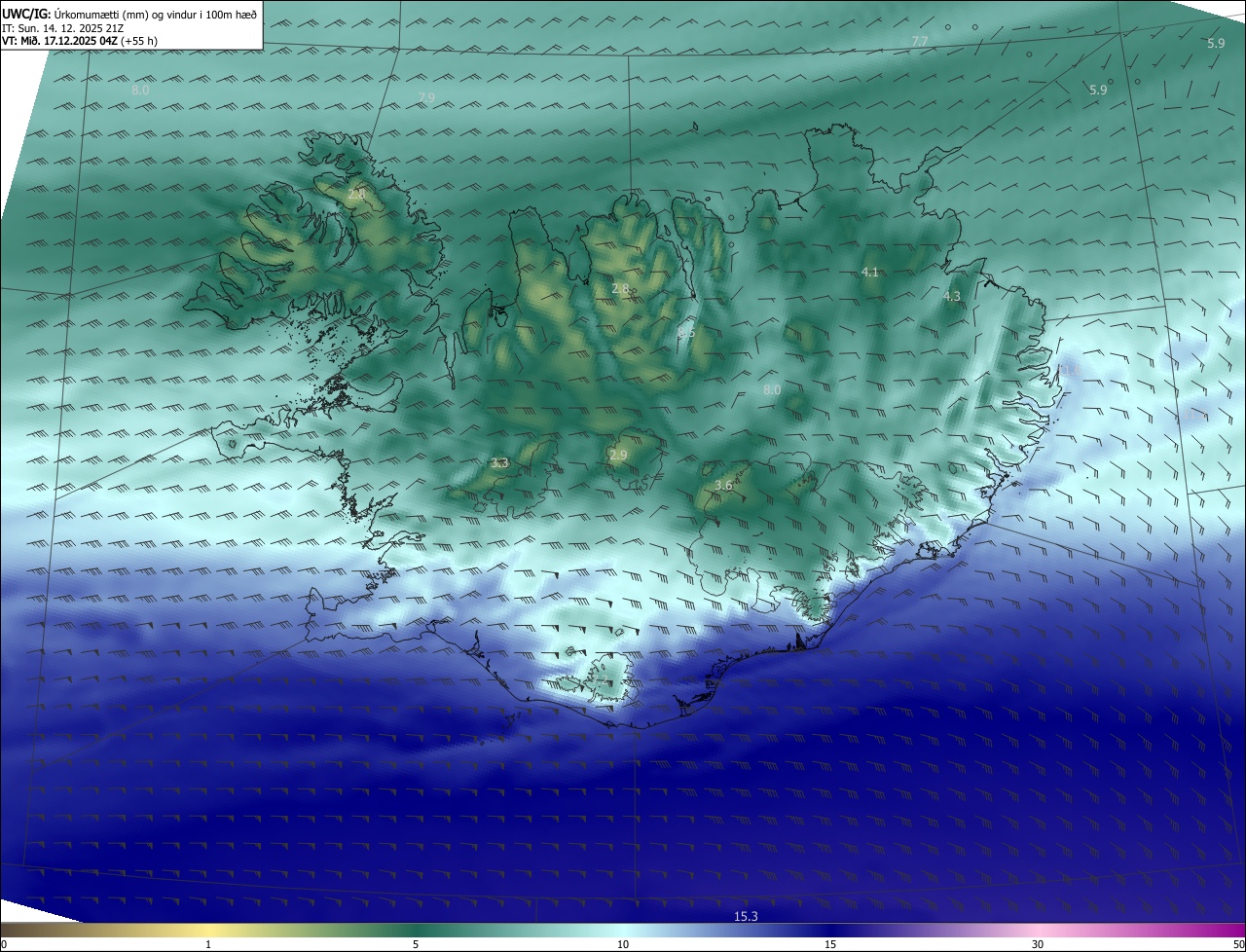
Task: Click the '30' tick label on color scale
Action: [x=1038, y=944]
